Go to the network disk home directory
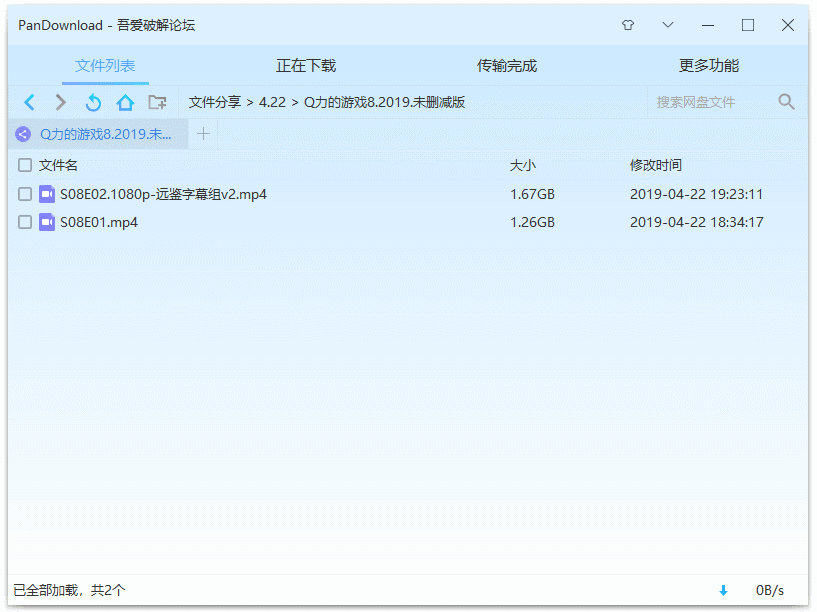The height and width of the screenshot is (612, 817). (125, 101)
